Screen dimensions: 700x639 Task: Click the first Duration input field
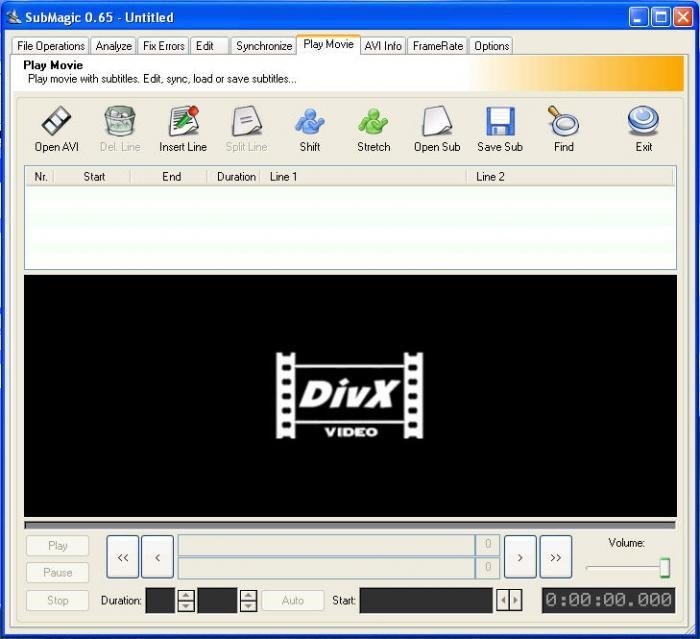161,601
